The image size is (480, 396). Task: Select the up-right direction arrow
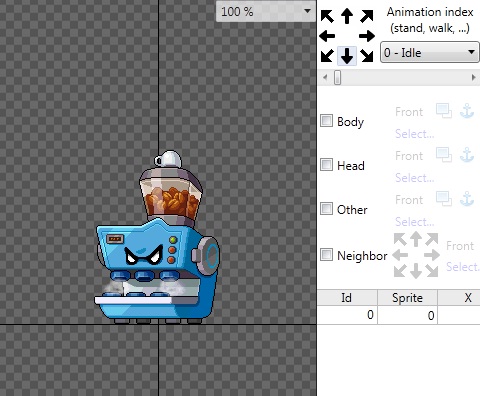pyautogui.click(x=367, y=16)
